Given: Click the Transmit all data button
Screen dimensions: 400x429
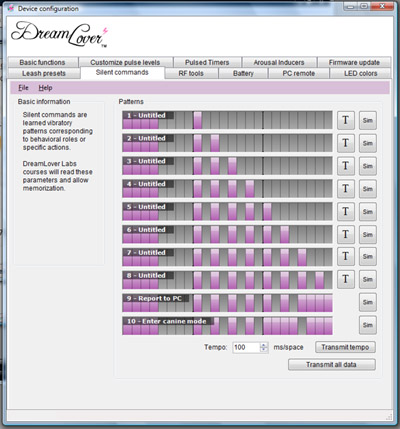Looking at the screenshot, I should click(331, 364).
